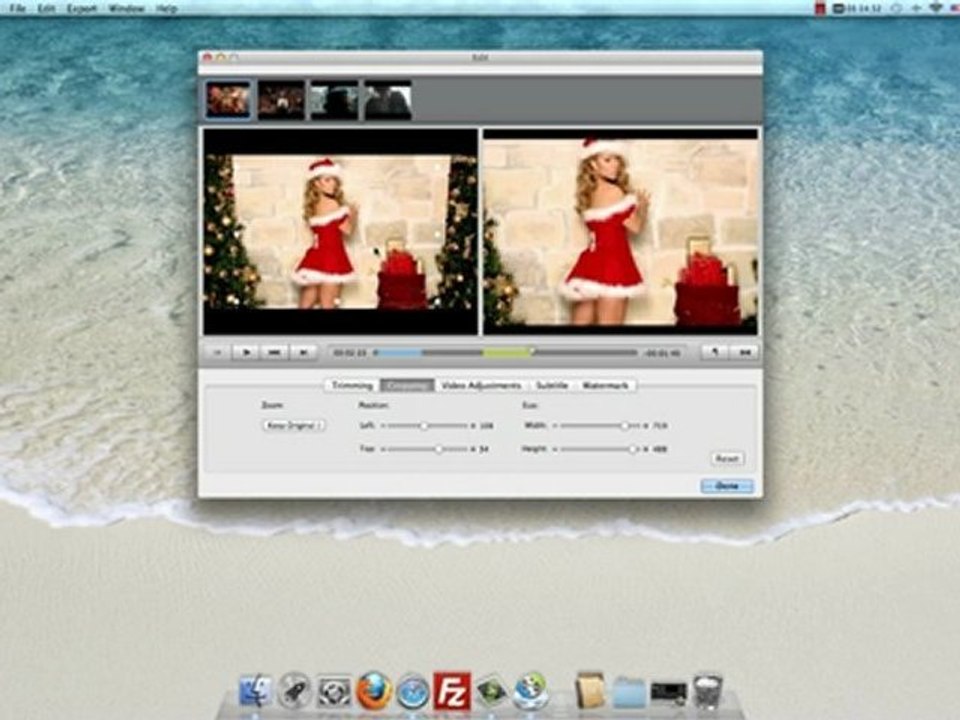Open the Video Adjustments tab
Image resolution: width=960 pixels, height=720 pixels.
[481, 385]
